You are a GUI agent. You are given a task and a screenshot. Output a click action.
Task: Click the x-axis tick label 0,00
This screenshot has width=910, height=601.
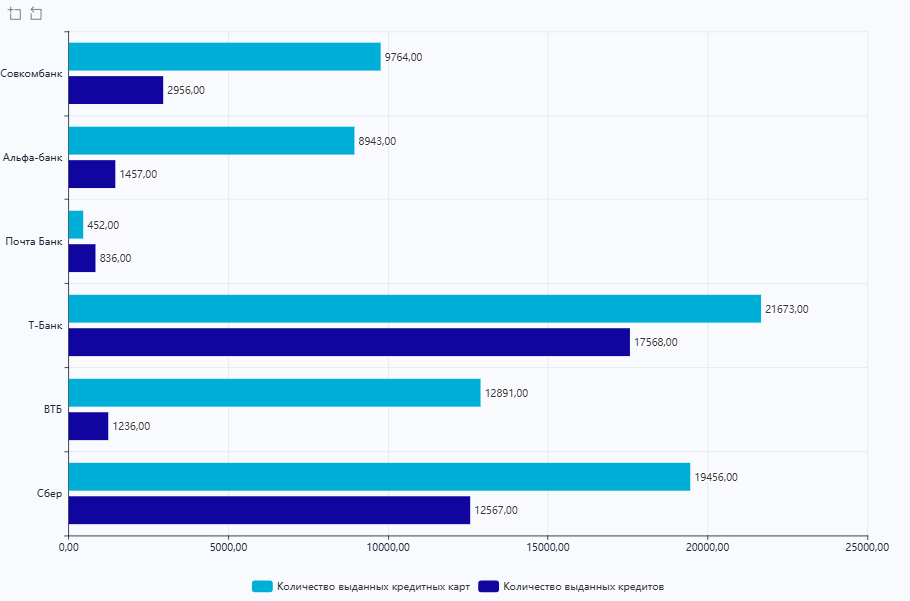pyautogui.click(x=69, y=548)
